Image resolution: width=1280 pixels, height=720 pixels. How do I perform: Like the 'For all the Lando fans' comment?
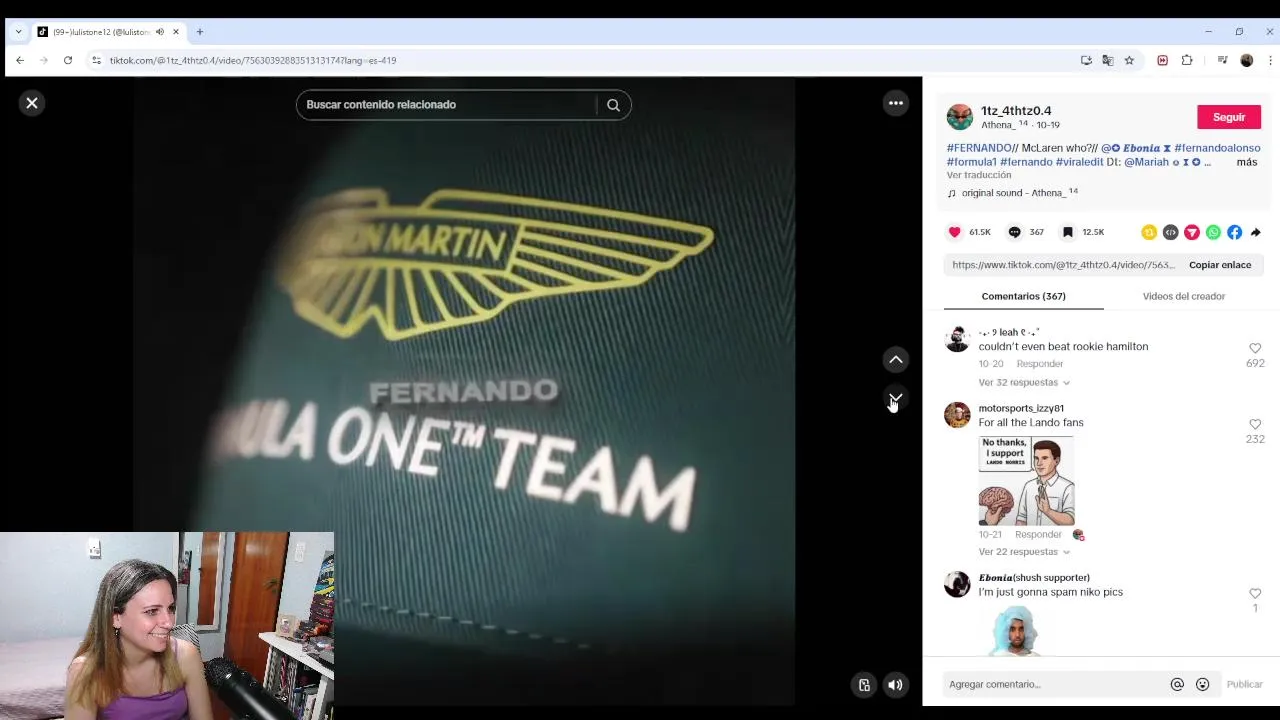tap(1255, 424)
